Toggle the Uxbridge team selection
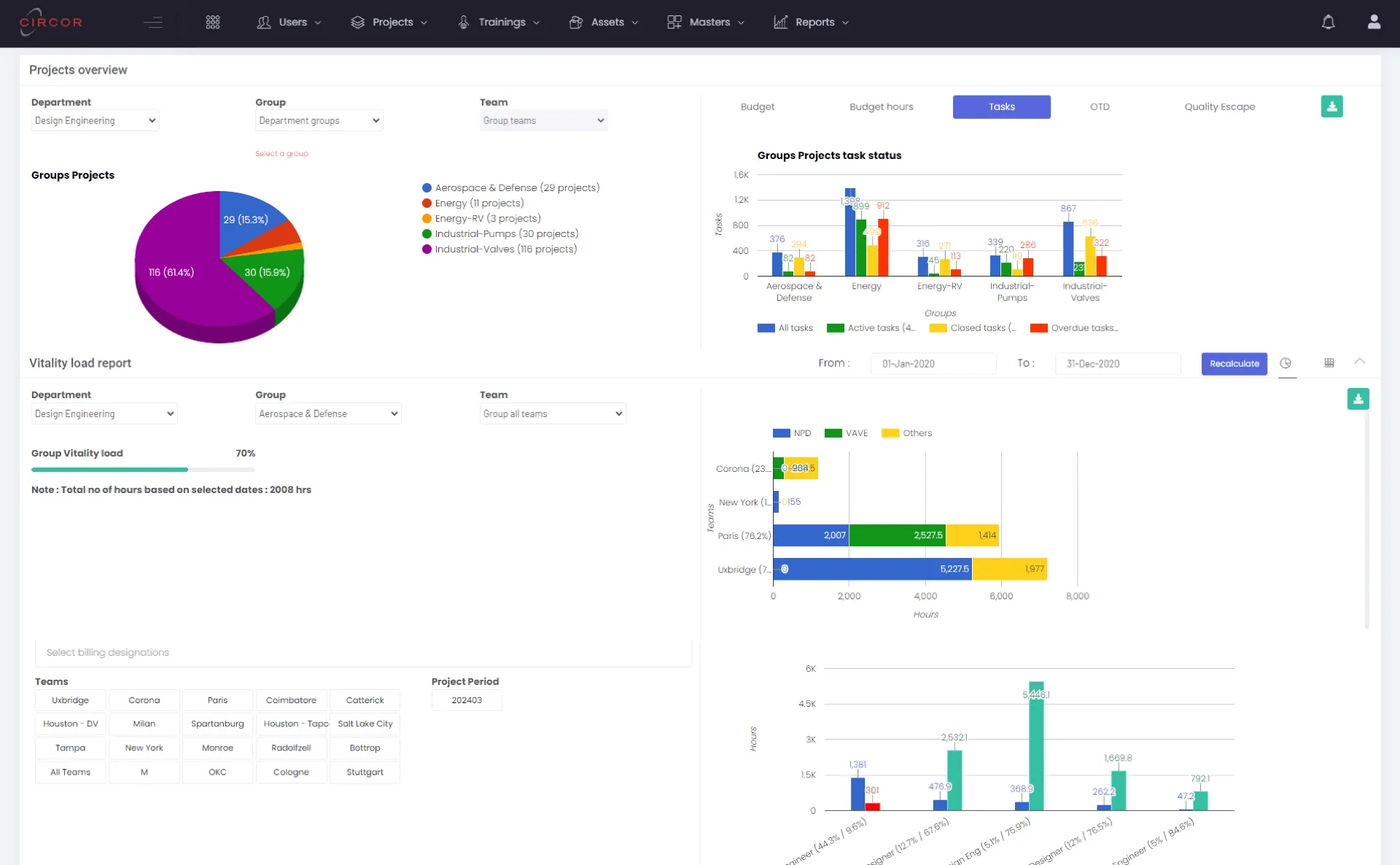This screenshot has width=1400, height=865. (70, 700)
